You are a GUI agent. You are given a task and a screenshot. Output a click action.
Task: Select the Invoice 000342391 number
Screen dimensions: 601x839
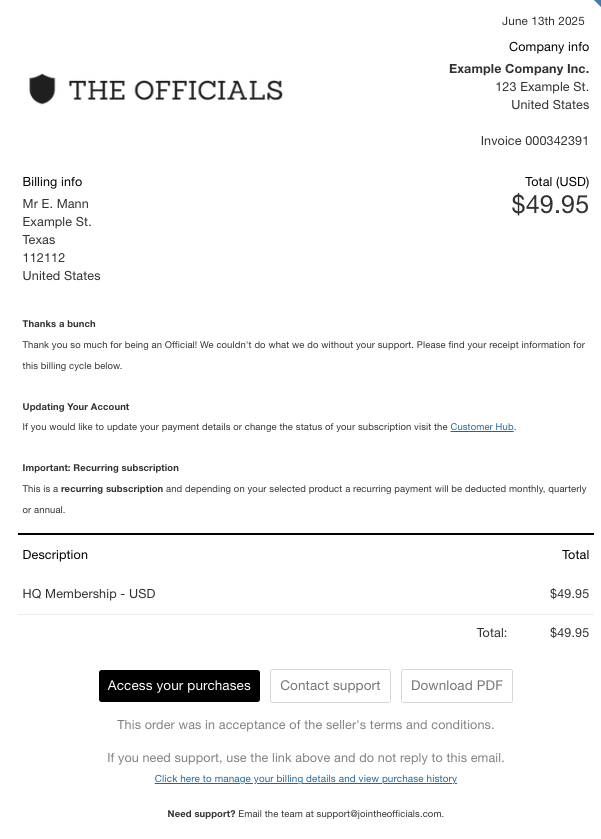(535, 141)
